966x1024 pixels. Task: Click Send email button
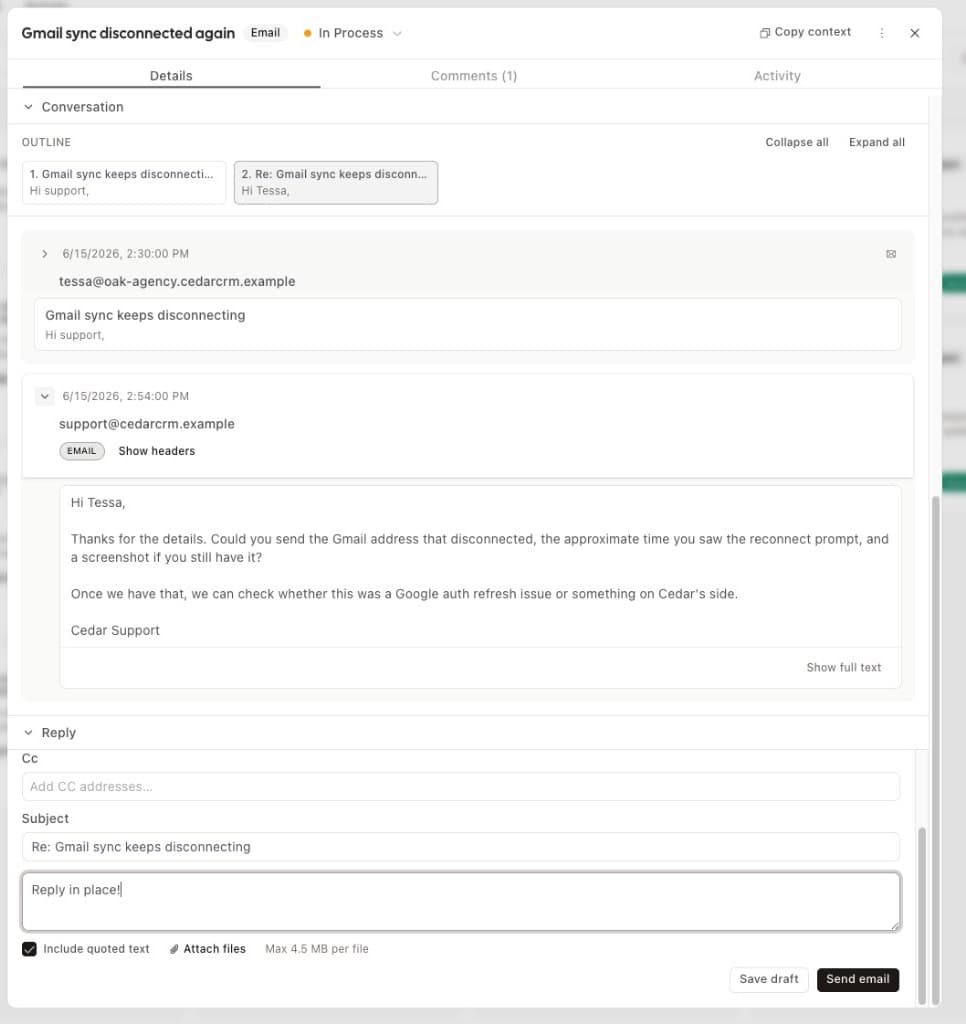click(x=858, y=979)
